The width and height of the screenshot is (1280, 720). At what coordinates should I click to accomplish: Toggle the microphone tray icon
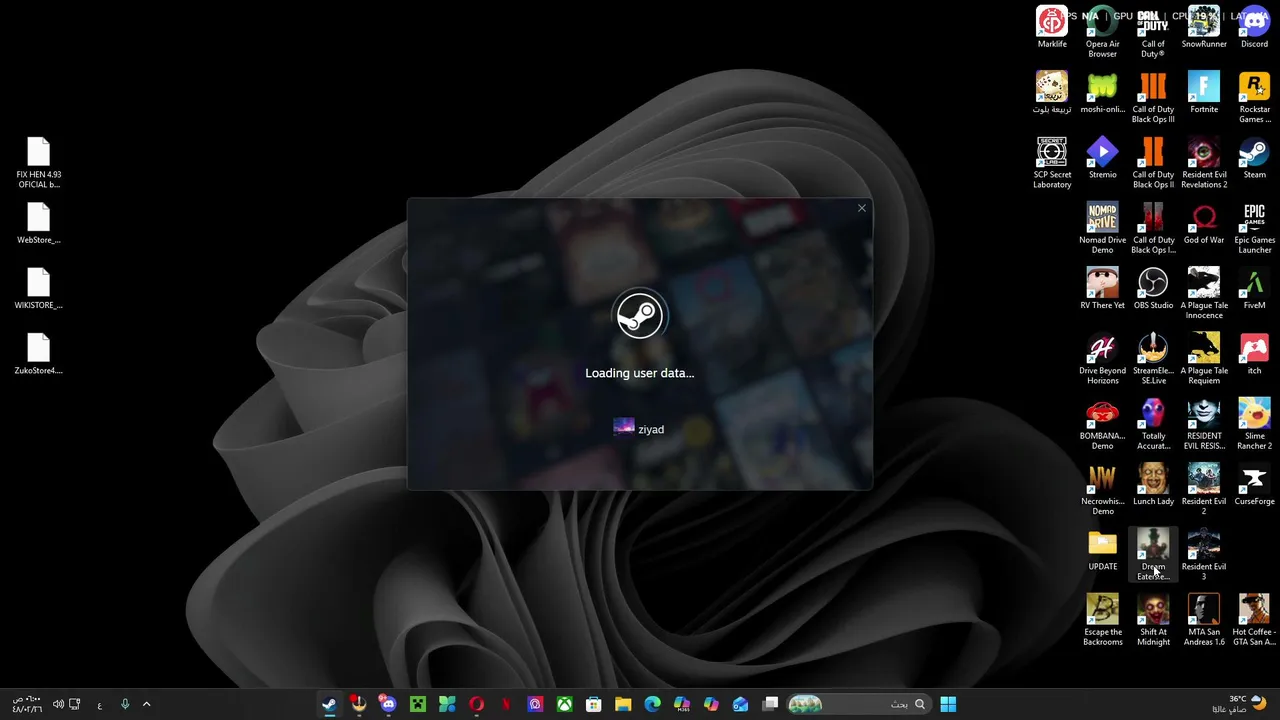(125, 704)
